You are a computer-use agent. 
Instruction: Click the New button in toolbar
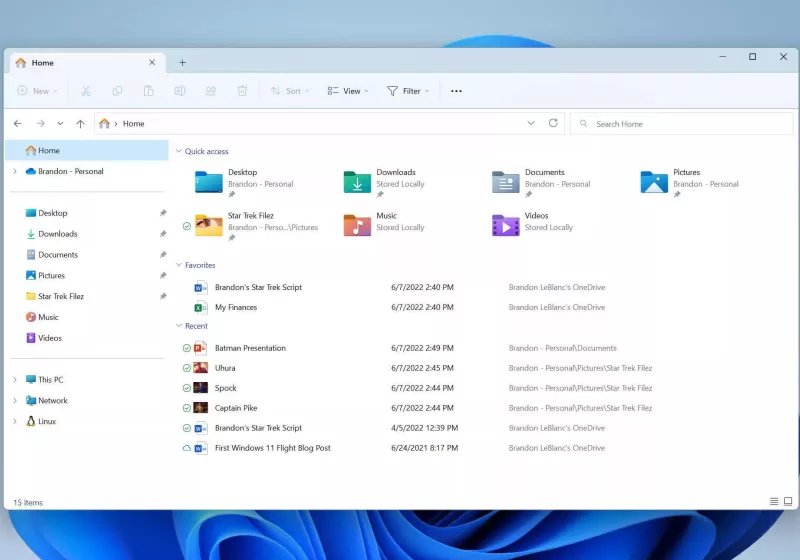point(37,91)
